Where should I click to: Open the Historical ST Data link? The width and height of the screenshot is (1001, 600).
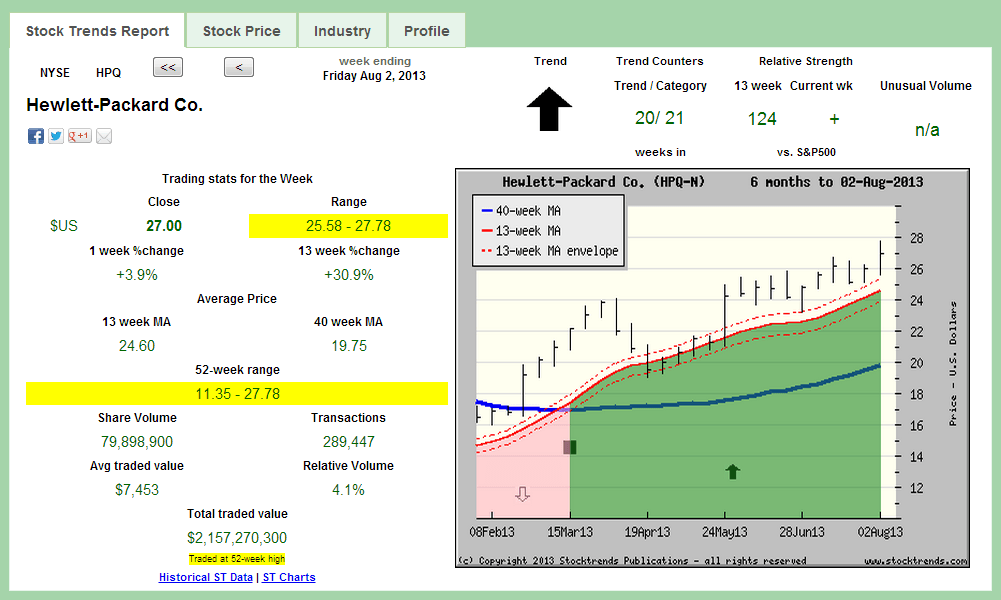tap(206, 577)
